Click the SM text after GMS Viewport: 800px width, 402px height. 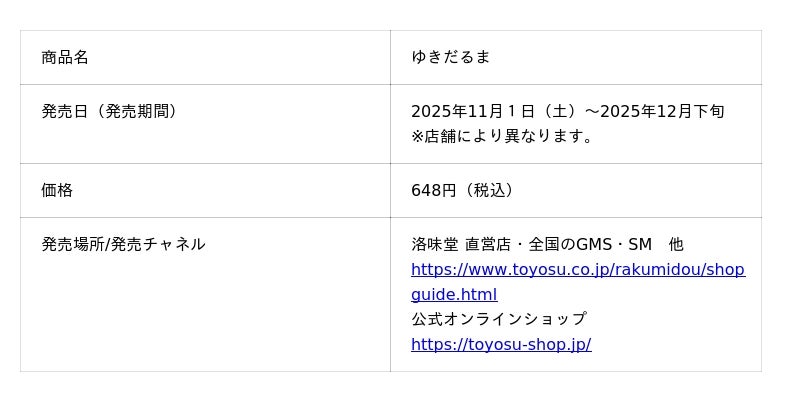pyautogui.click(x=640, y=244)
